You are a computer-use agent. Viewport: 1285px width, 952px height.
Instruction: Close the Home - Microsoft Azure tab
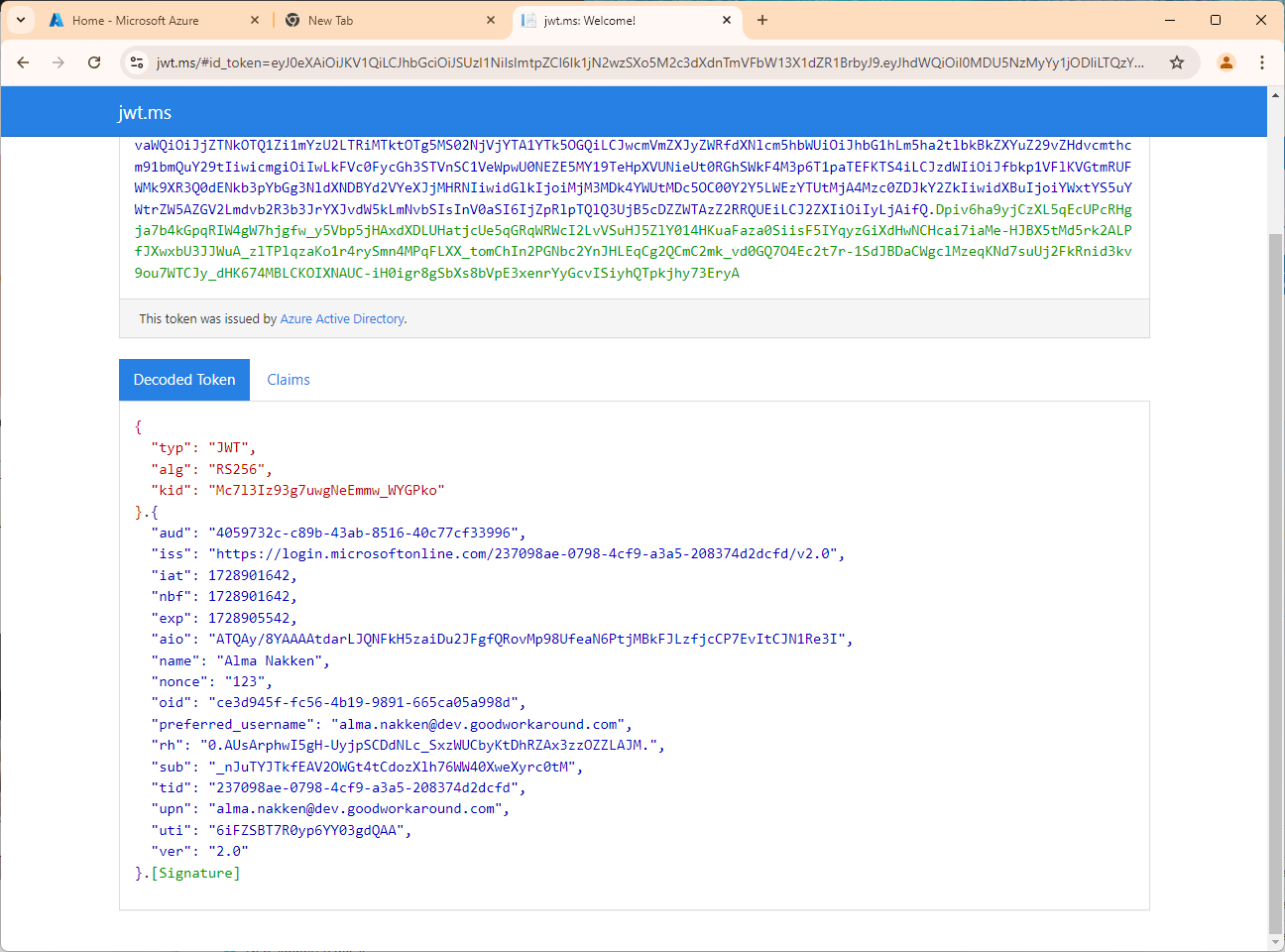point(255,20)
